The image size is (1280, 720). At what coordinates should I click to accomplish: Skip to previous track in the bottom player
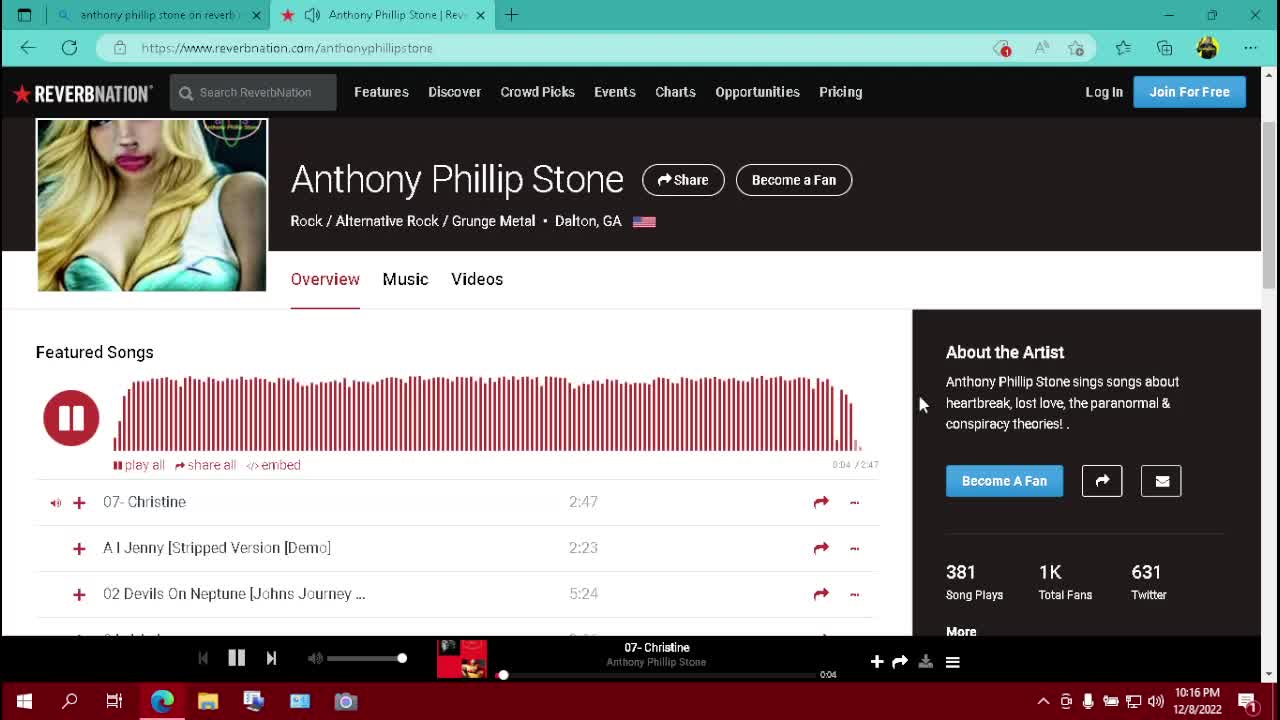coord(203,658)
